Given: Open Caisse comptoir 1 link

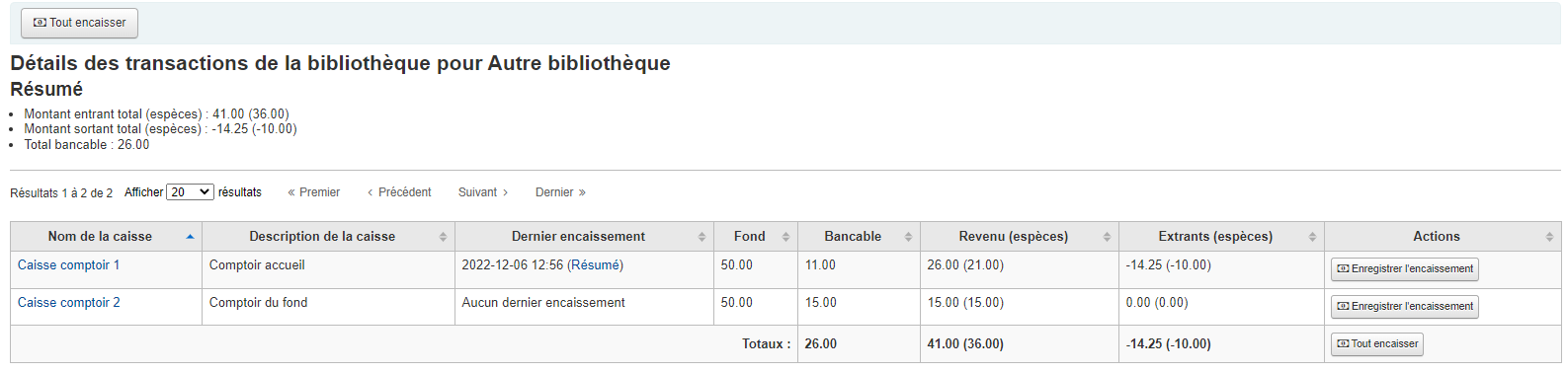Looking at the screenshot, I should (68, 265).
